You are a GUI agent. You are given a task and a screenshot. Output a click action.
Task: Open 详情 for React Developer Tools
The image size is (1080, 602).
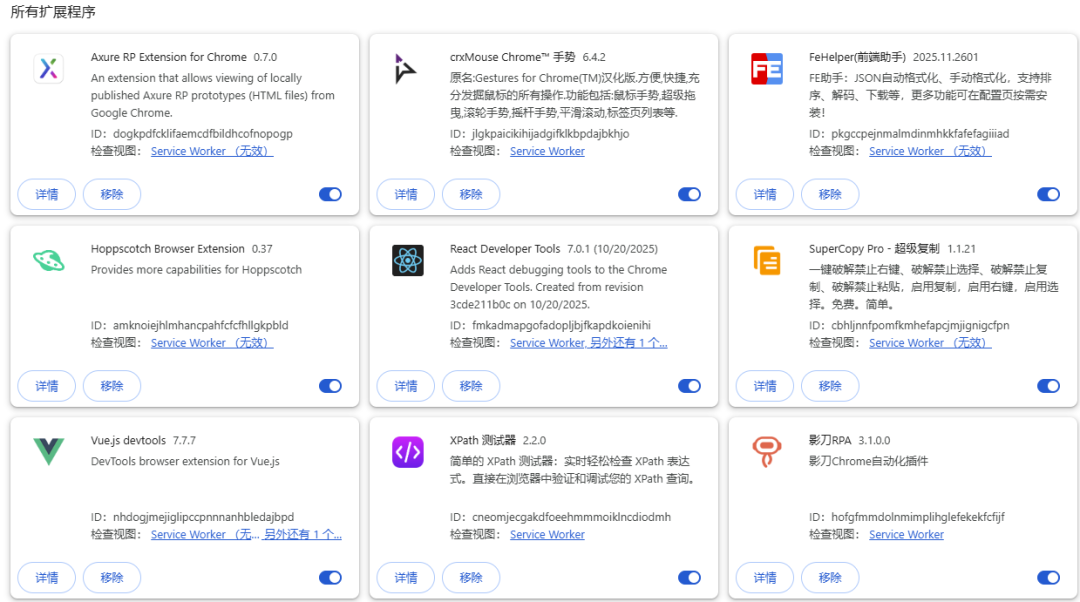pyautogui.click(x=406, y=386)
